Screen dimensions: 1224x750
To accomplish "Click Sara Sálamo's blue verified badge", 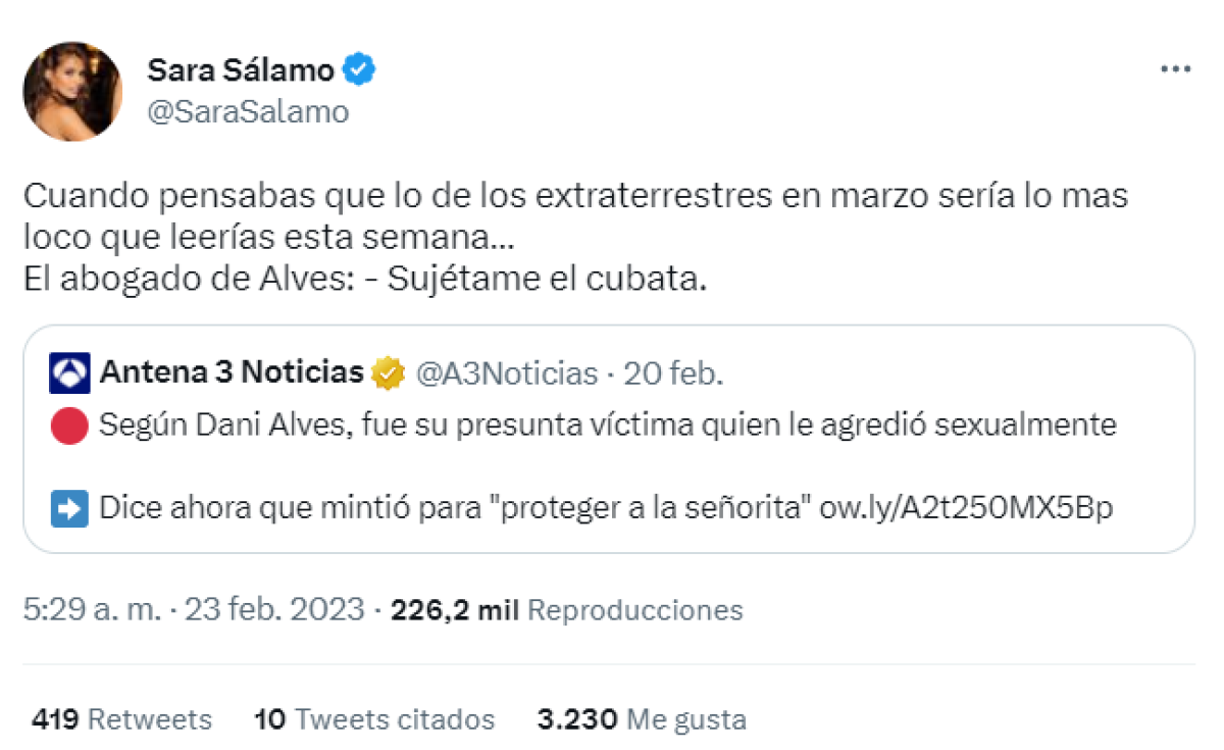I will click(x=361, y=69).
